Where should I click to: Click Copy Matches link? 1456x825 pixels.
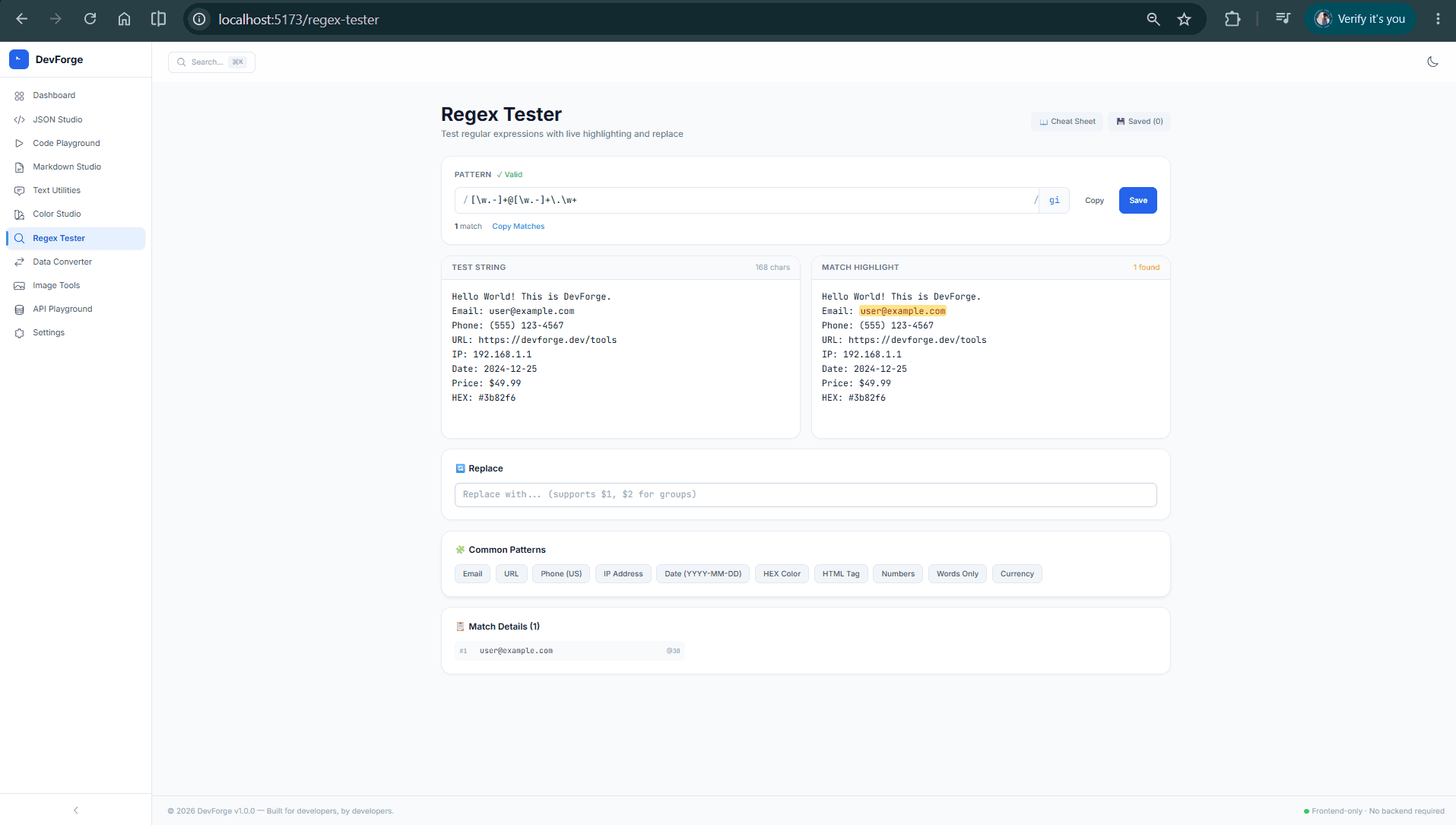point(518,227)
